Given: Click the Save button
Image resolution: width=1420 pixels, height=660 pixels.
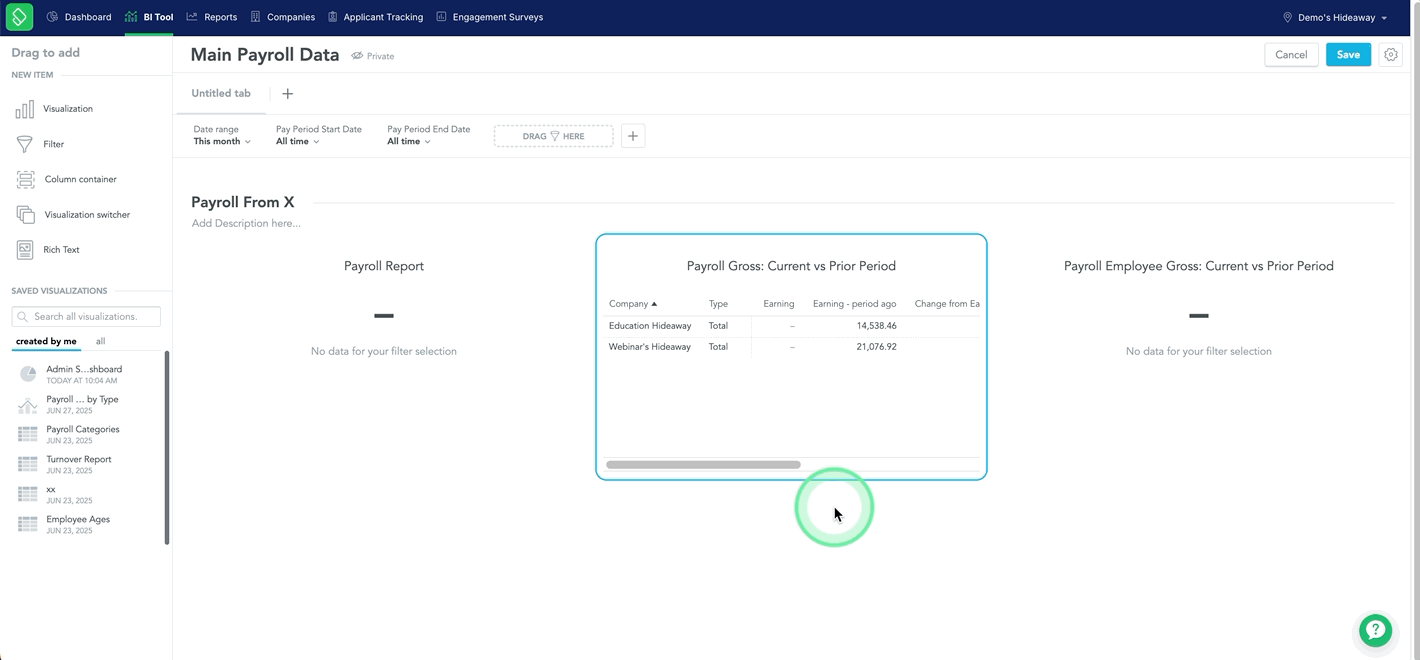Looking at the screenshot, I should (x=1348, y=55).
